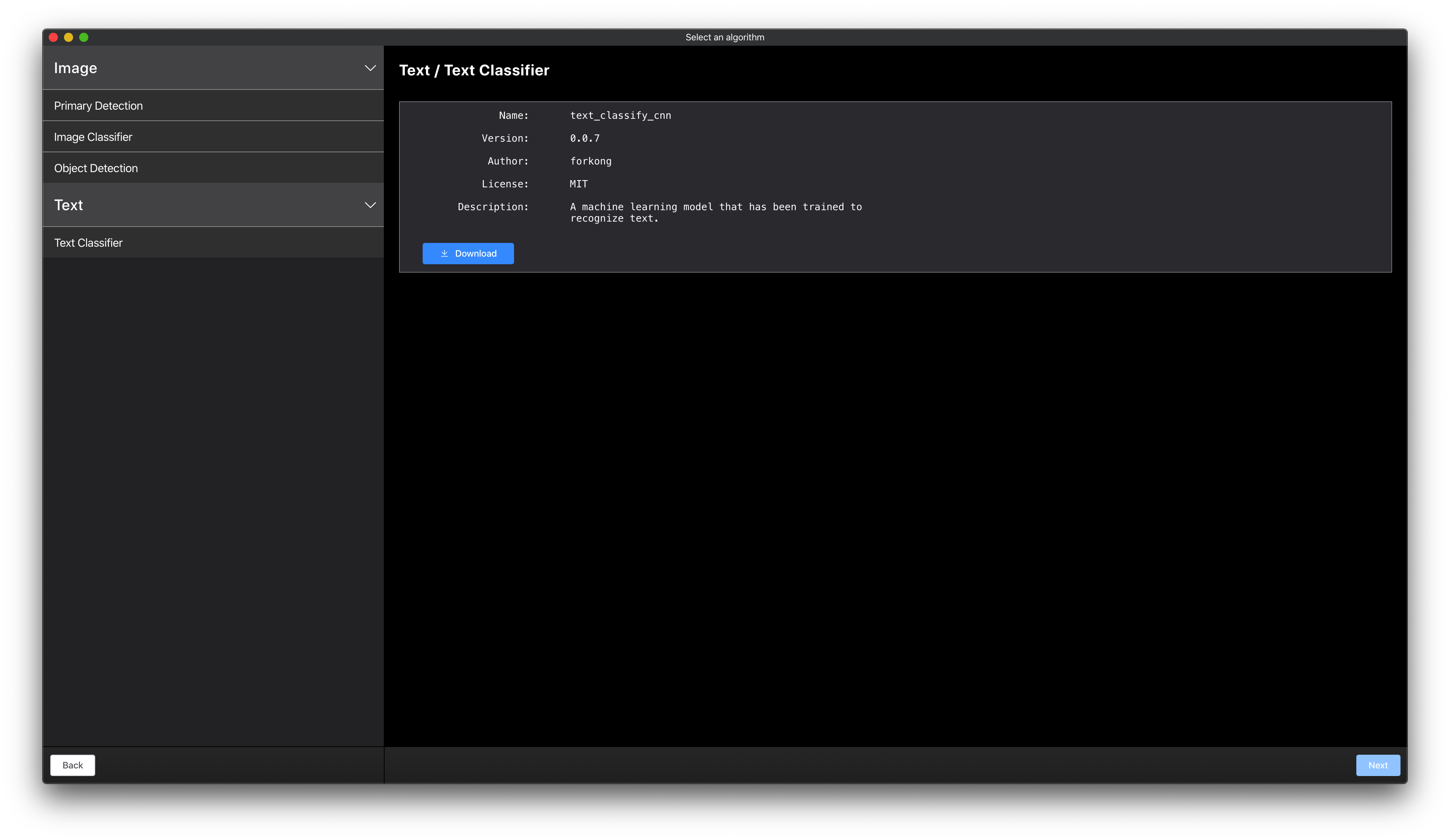Click the Back button
The image size is (1450, 840).
pyautogui.click(x=72, y=765)
